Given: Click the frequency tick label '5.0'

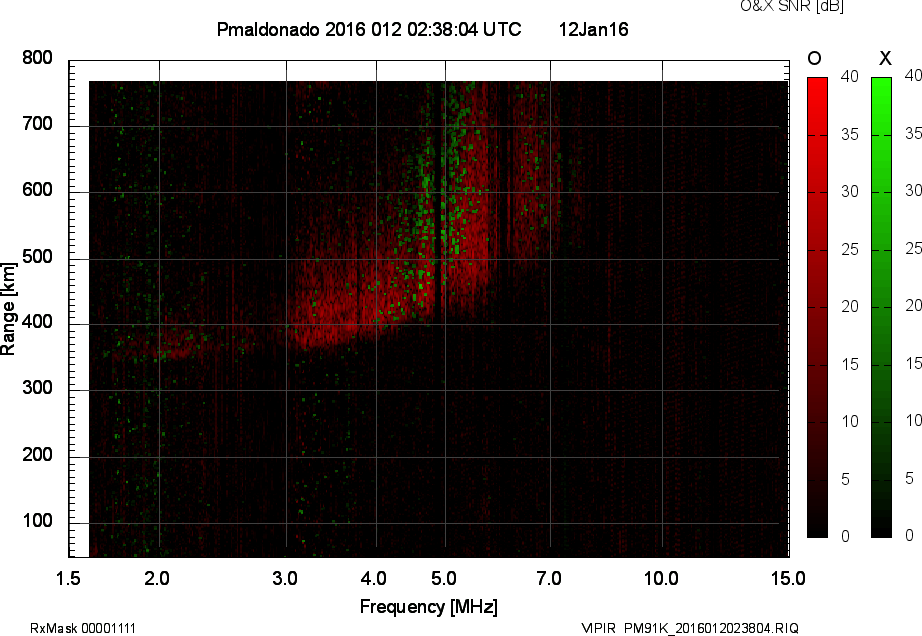Looking at the screenshot, I should [x=444, y=578].
